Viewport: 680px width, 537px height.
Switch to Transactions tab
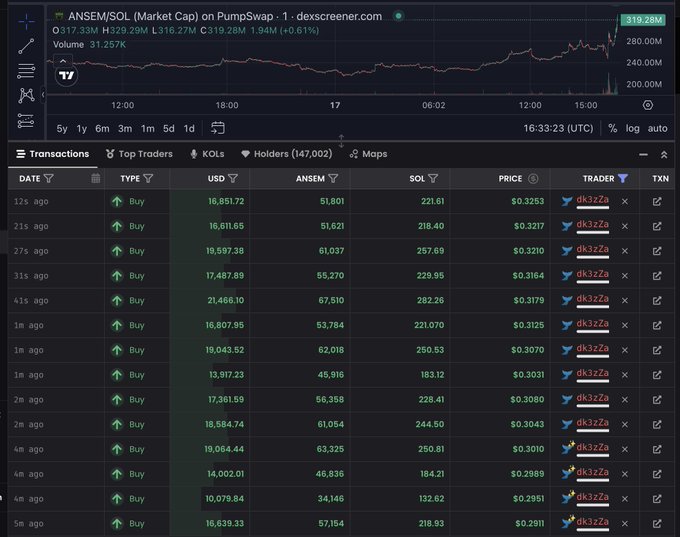point(52,154)
